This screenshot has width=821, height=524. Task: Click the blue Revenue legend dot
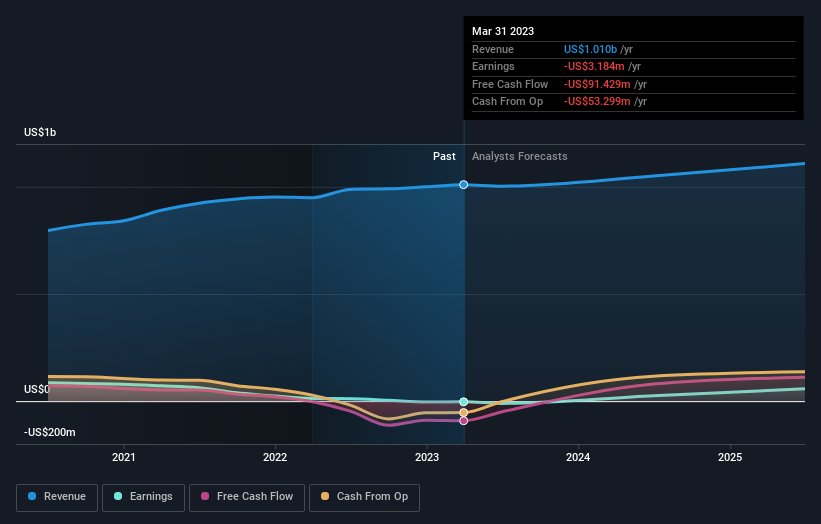click(32, 496)
